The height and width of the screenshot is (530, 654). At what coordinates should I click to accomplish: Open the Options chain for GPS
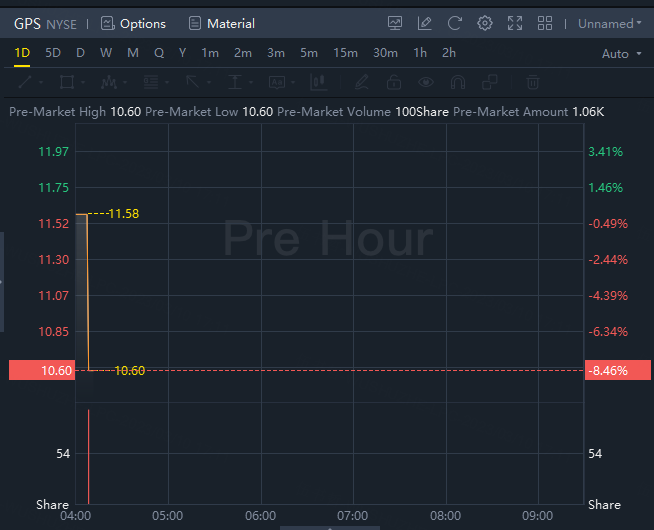pos(133,24)
